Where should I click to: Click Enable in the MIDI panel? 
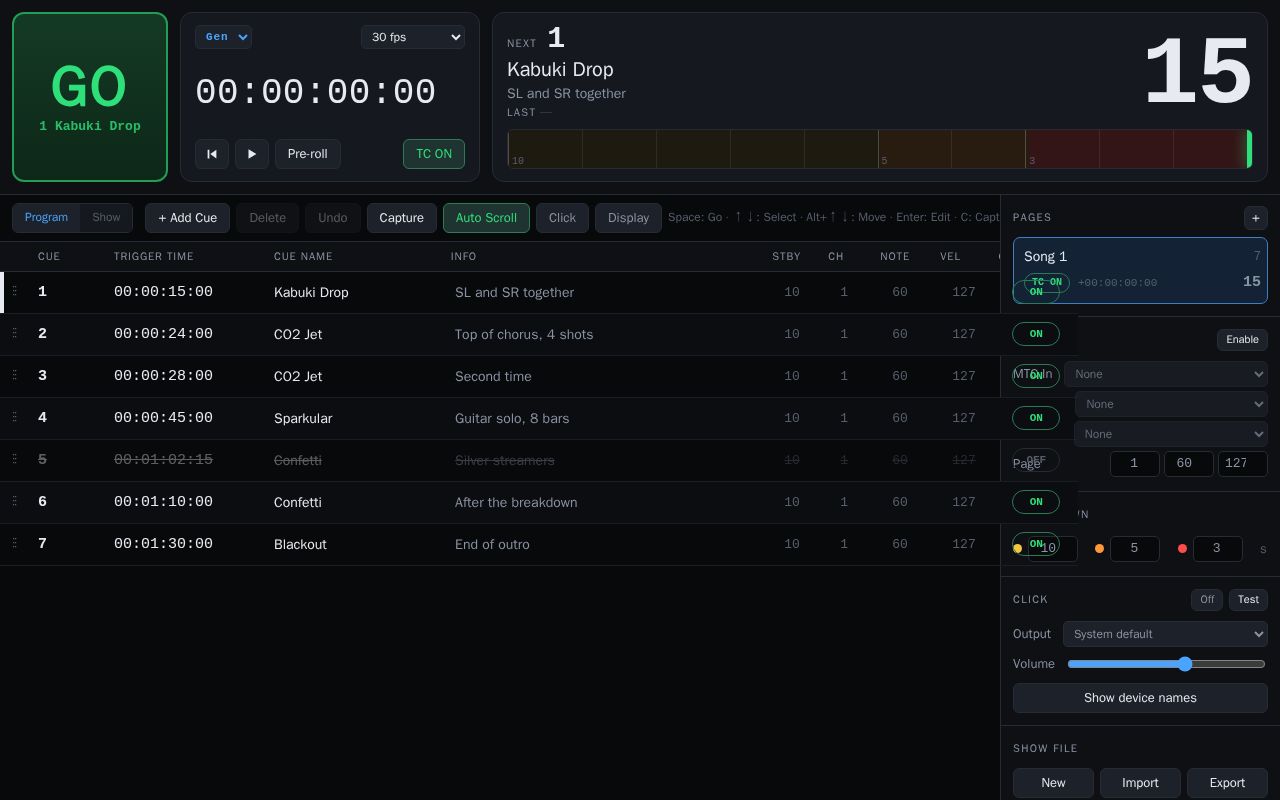(1242, 340)
